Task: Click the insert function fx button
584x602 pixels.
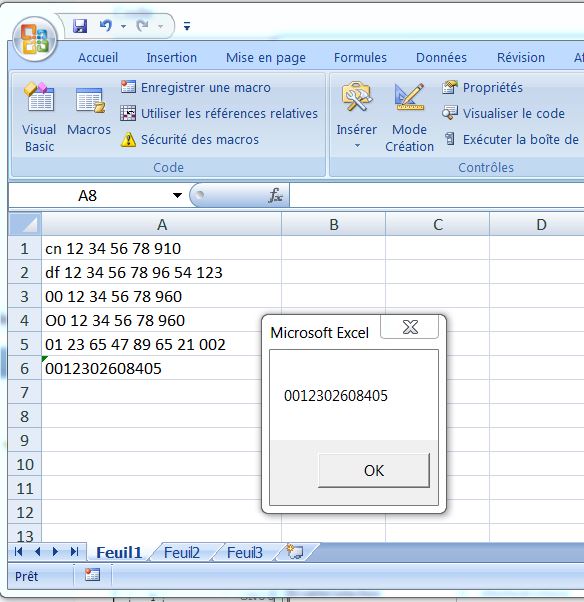Action: 275,195
